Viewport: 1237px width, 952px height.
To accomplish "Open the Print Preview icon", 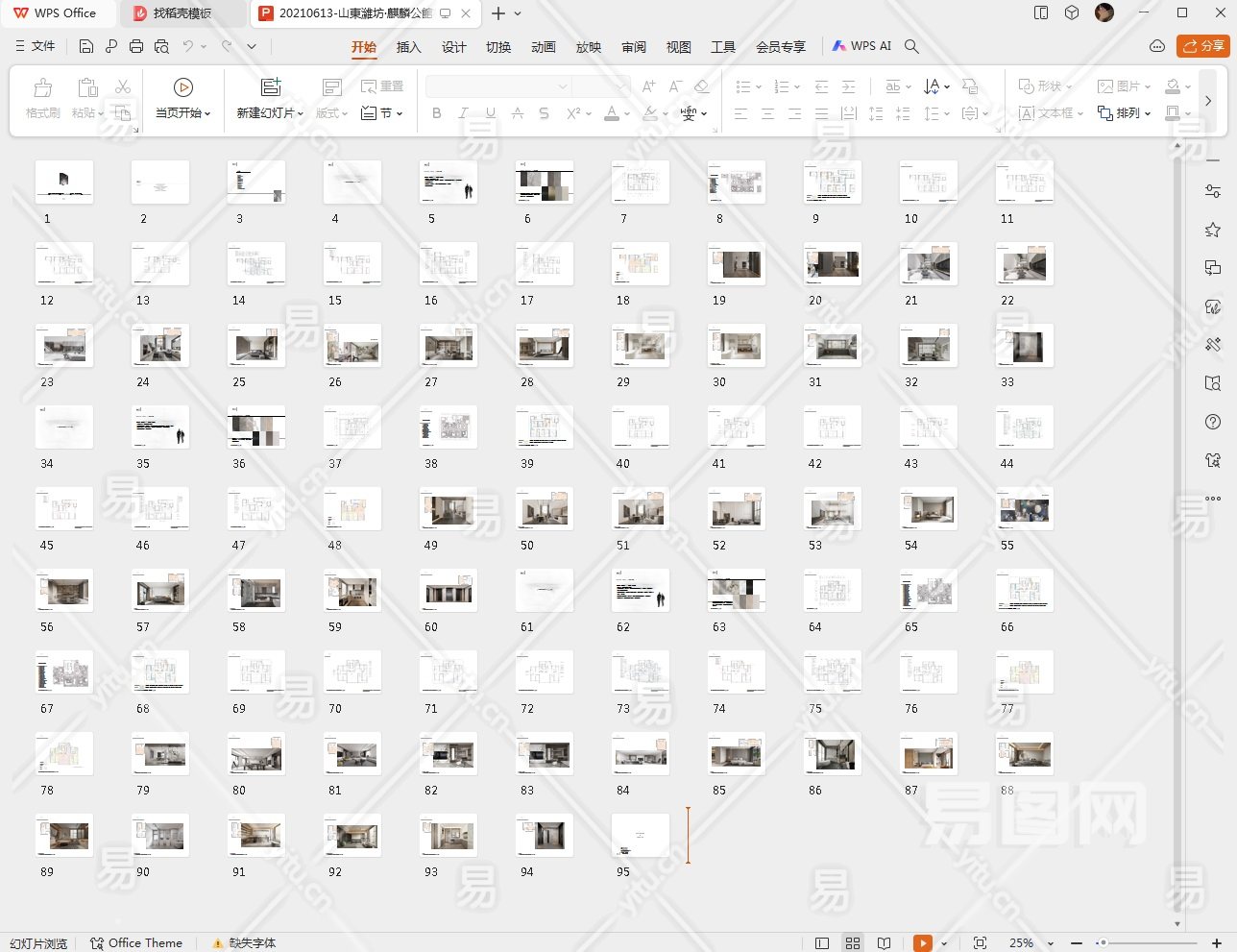I will pos(161,46).
